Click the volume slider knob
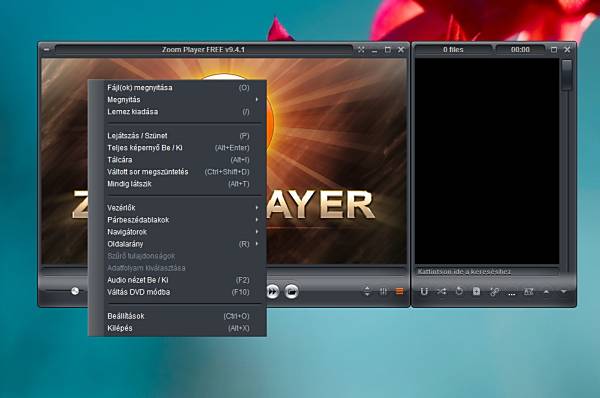 point(75,291)
